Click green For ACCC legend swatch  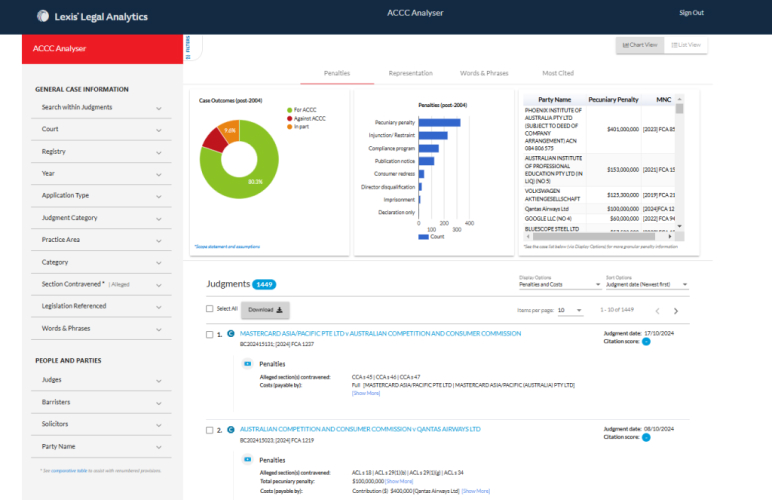(288, 110)
